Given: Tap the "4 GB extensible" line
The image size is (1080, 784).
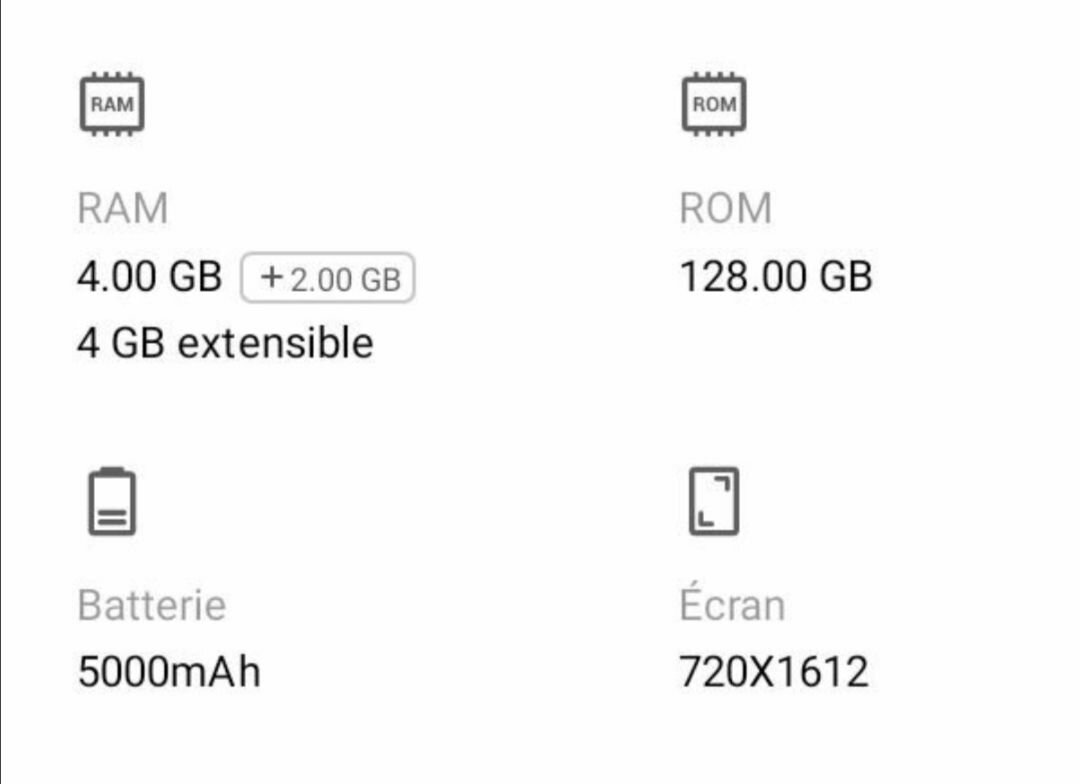Looking at the screenshot, I should [x=225, y=343].
